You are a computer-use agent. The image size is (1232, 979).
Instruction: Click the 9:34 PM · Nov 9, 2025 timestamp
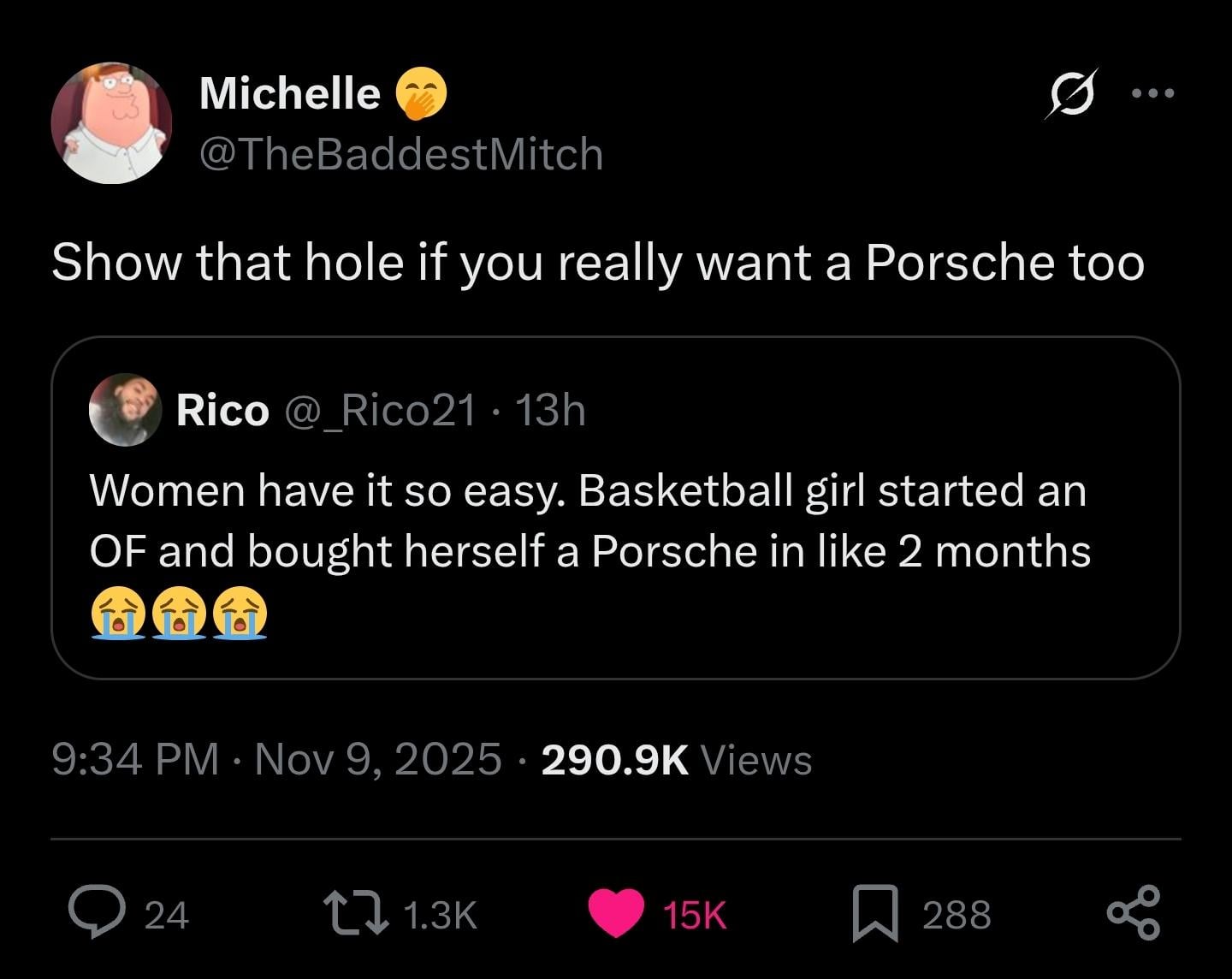click(x=276, y=759)
